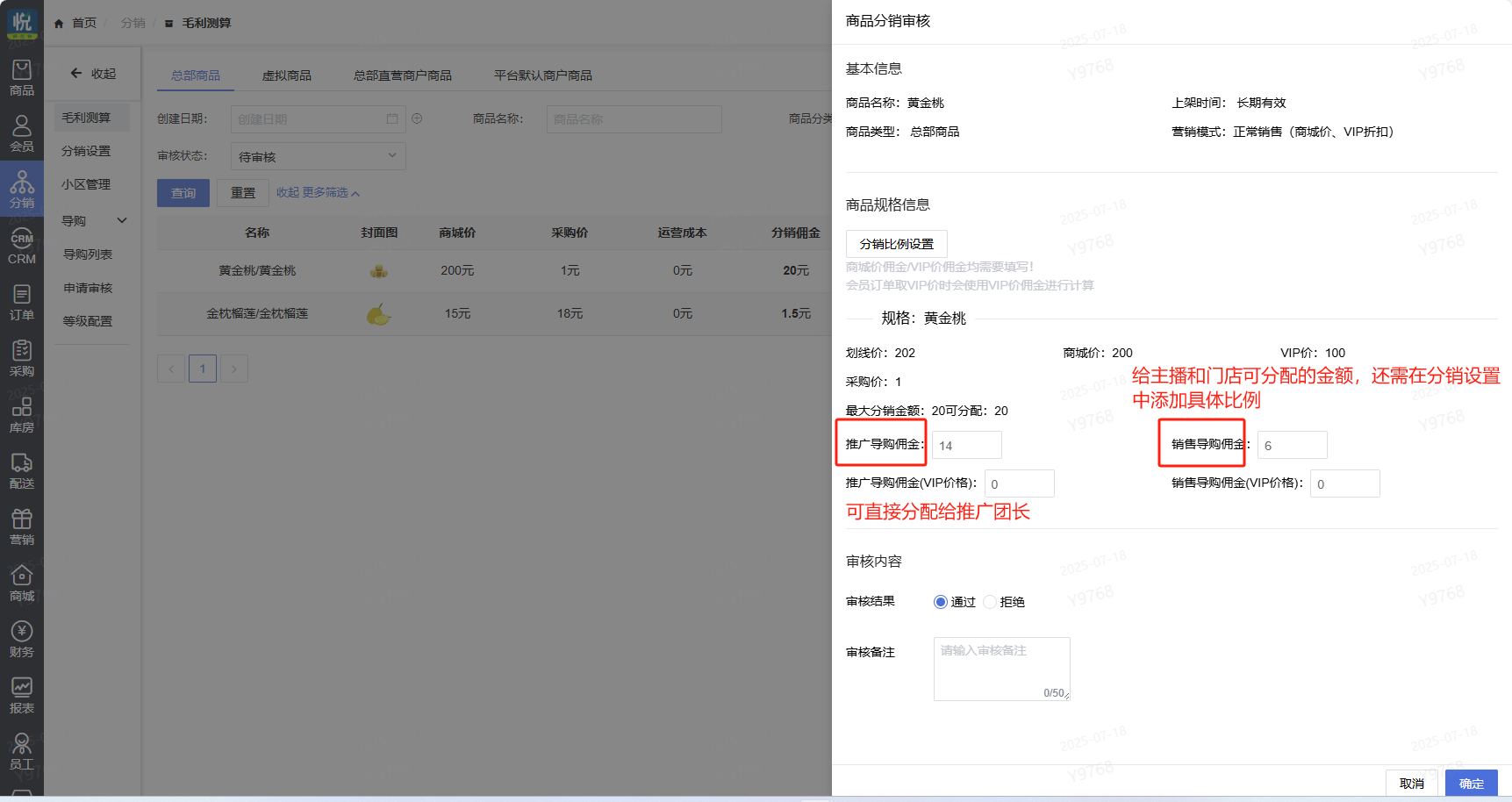Open the 采购 purchasing icon
The image size is (1512, 802).
click(22, 358)
